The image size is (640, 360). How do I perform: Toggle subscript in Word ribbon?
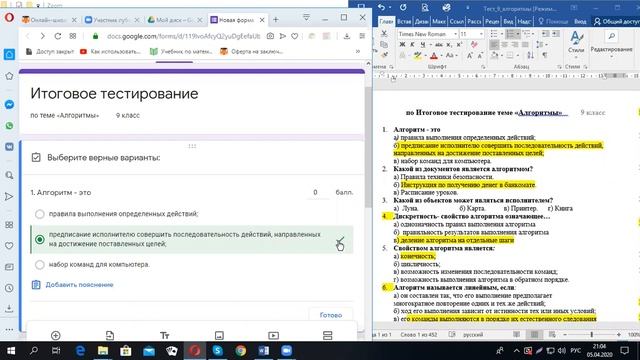click(x=449, y=44)
